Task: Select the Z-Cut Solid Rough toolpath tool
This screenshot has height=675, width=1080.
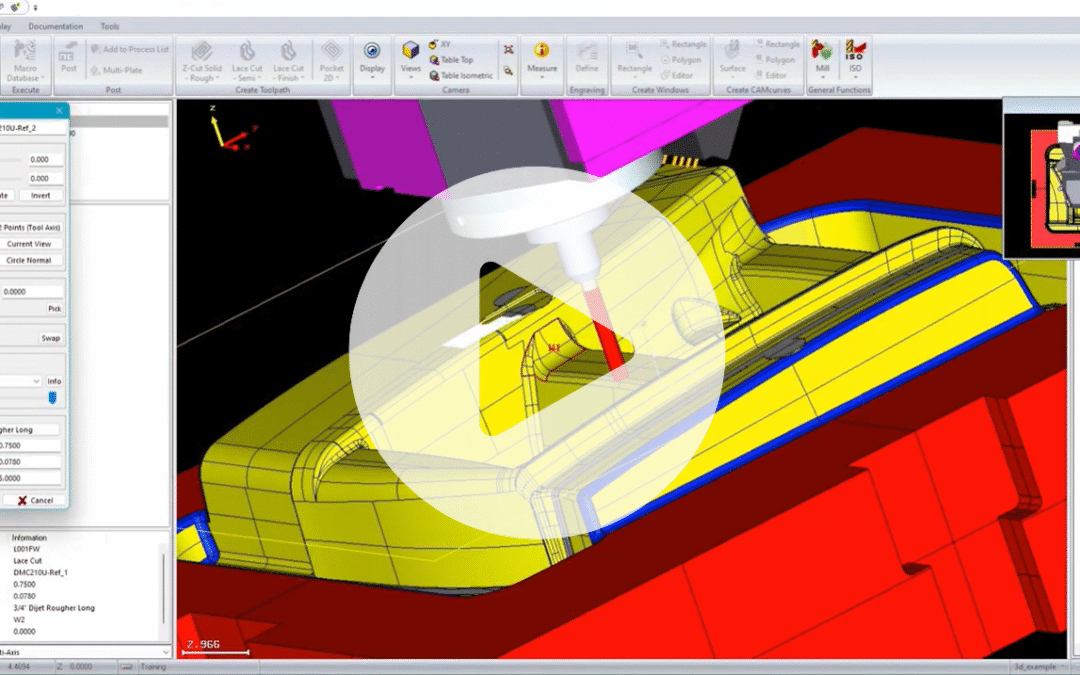Action: 204,60
